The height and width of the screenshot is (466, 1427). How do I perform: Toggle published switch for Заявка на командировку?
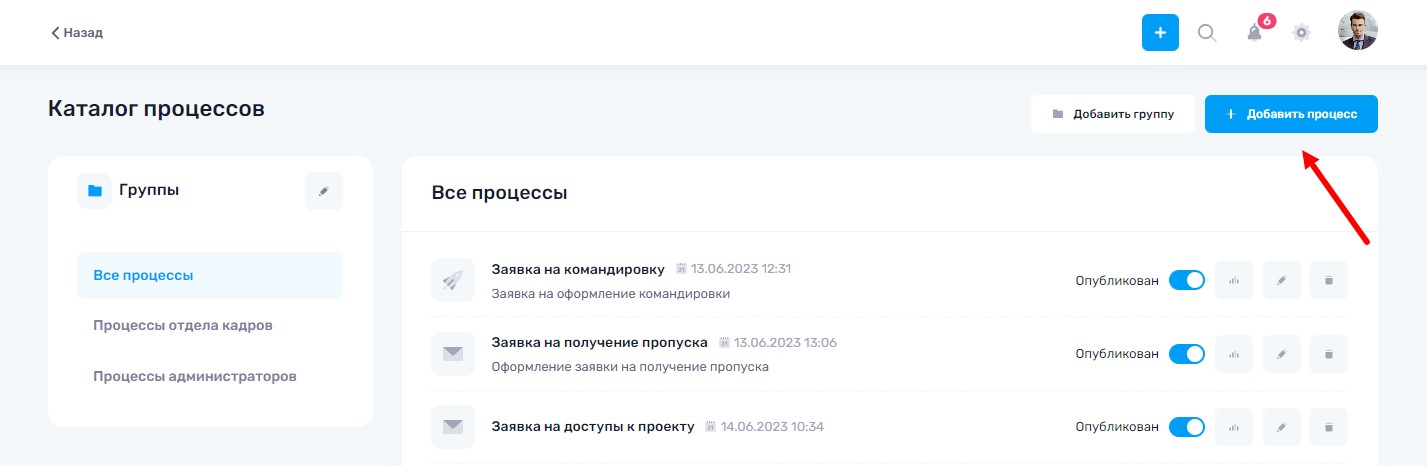pyautogui.click(x=1187, y=280)
